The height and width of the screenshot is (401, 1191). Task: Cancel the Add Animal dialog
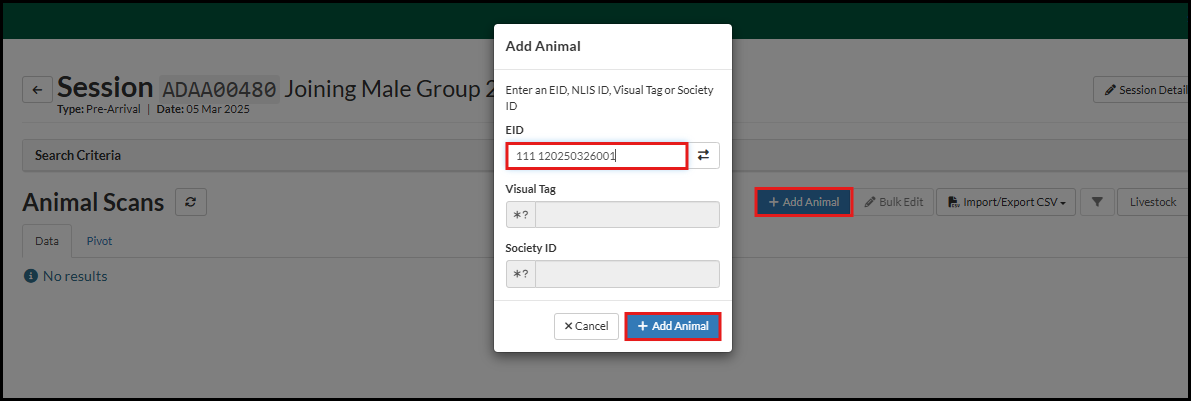(586, 326)
